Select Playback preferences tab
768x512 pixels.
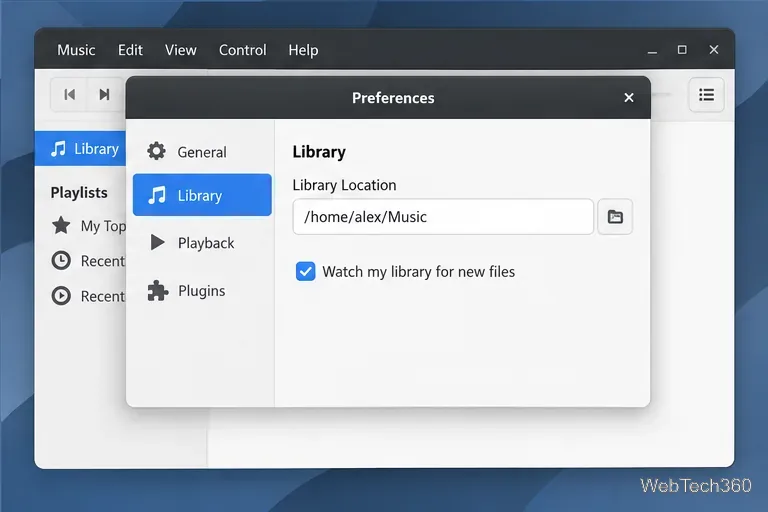[202, 243]
